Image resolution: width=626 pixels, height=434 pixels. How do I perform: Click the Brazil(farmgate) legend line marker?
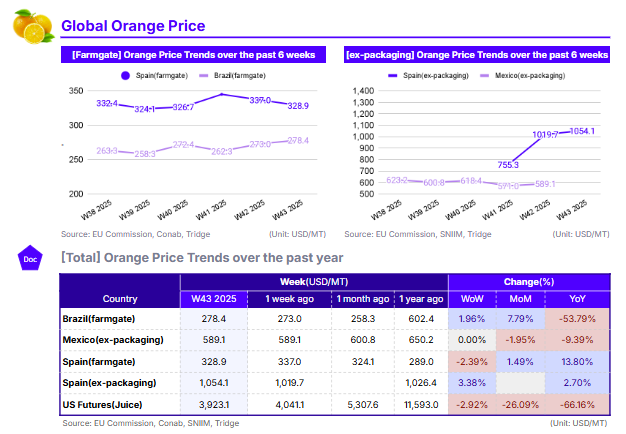click(204, 75)
